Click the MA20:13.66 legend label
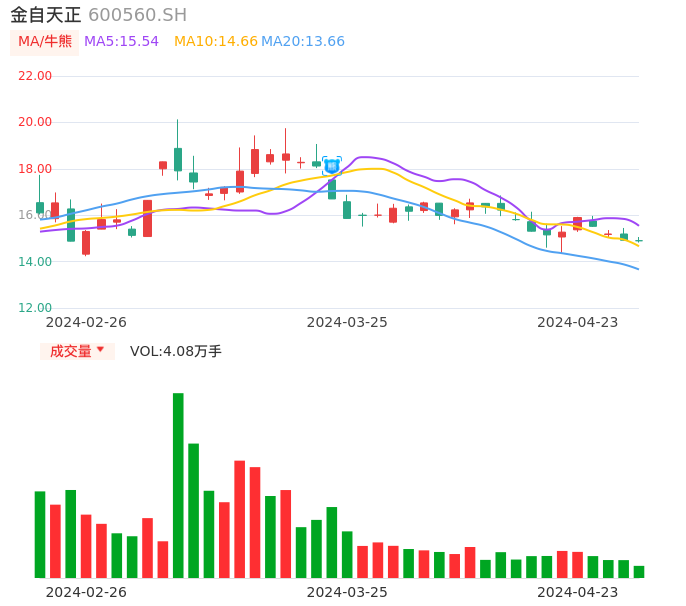 (303, 41)
